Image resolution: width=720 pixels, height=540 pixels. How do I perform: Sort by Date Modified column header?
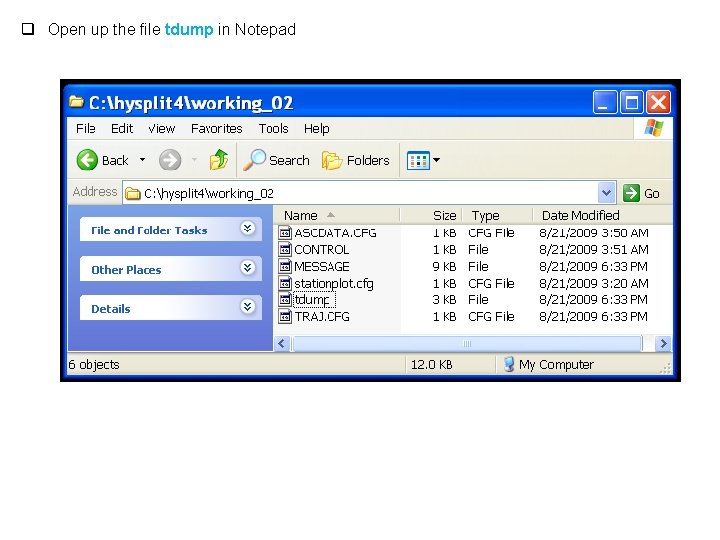click(x=602, y=215)
